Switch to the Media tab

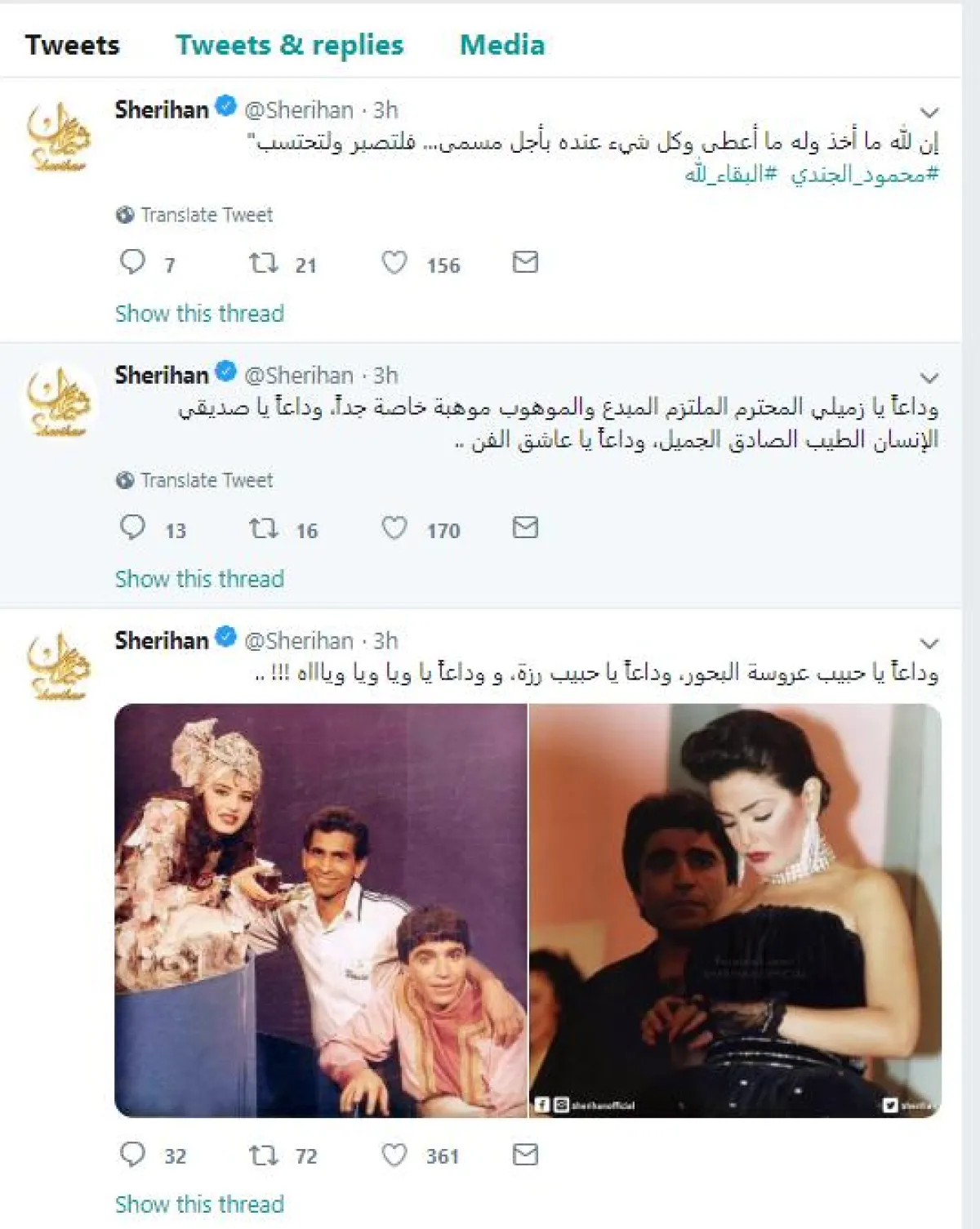tap(502, 44)
